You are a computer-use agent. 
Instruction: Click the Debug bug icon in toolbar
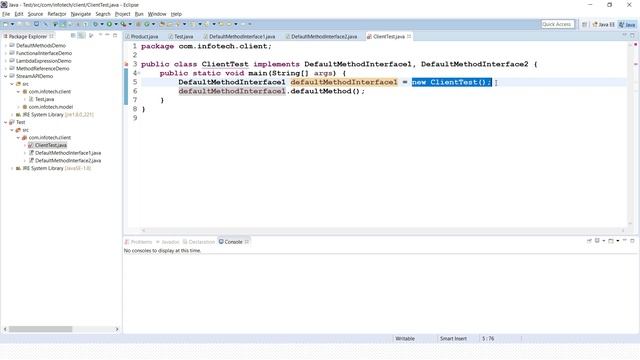[x=95, y=24]
